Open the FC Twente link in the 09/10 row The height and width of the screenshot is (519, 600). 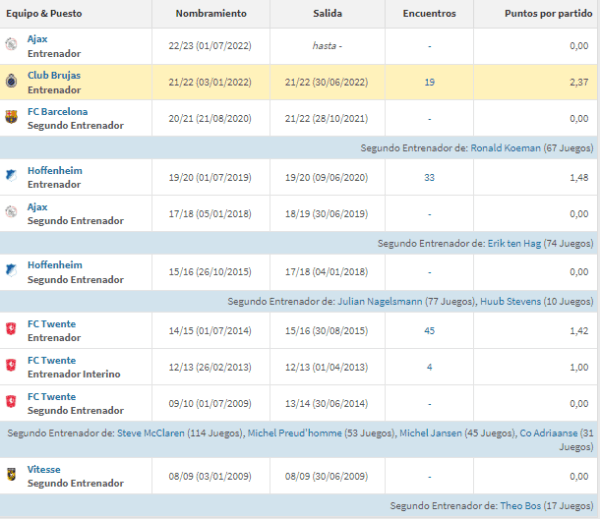(x=51, y=397)
